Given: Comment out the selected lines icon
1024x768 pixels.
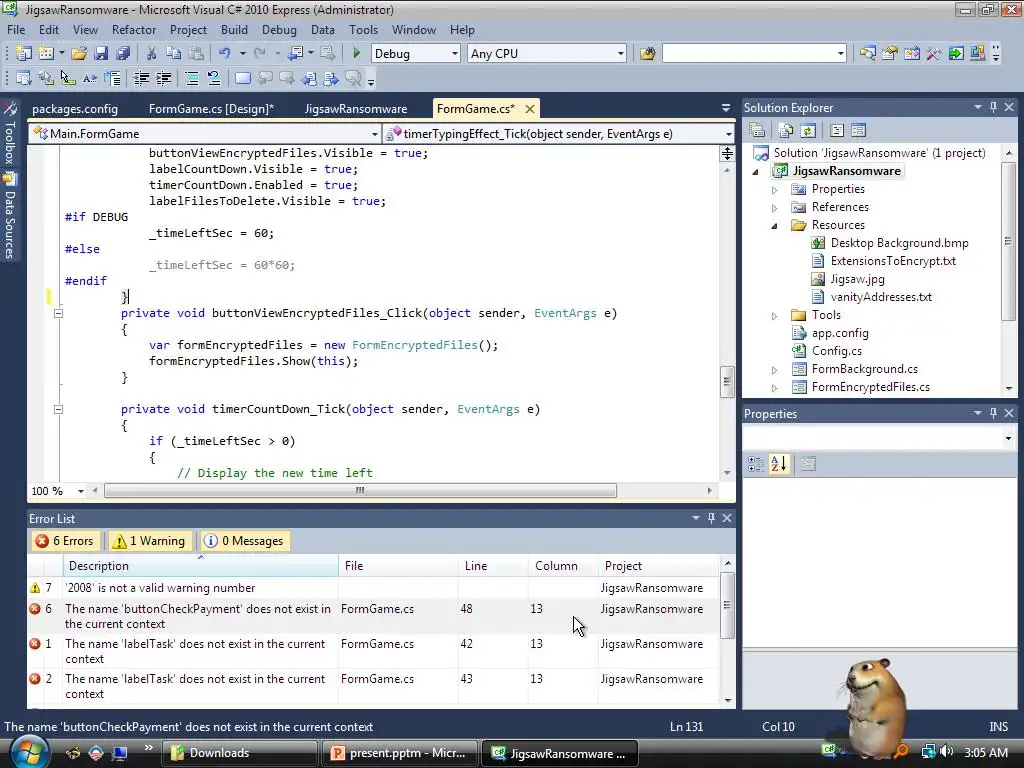Looking at the screenshot, I should pos(192,79).
